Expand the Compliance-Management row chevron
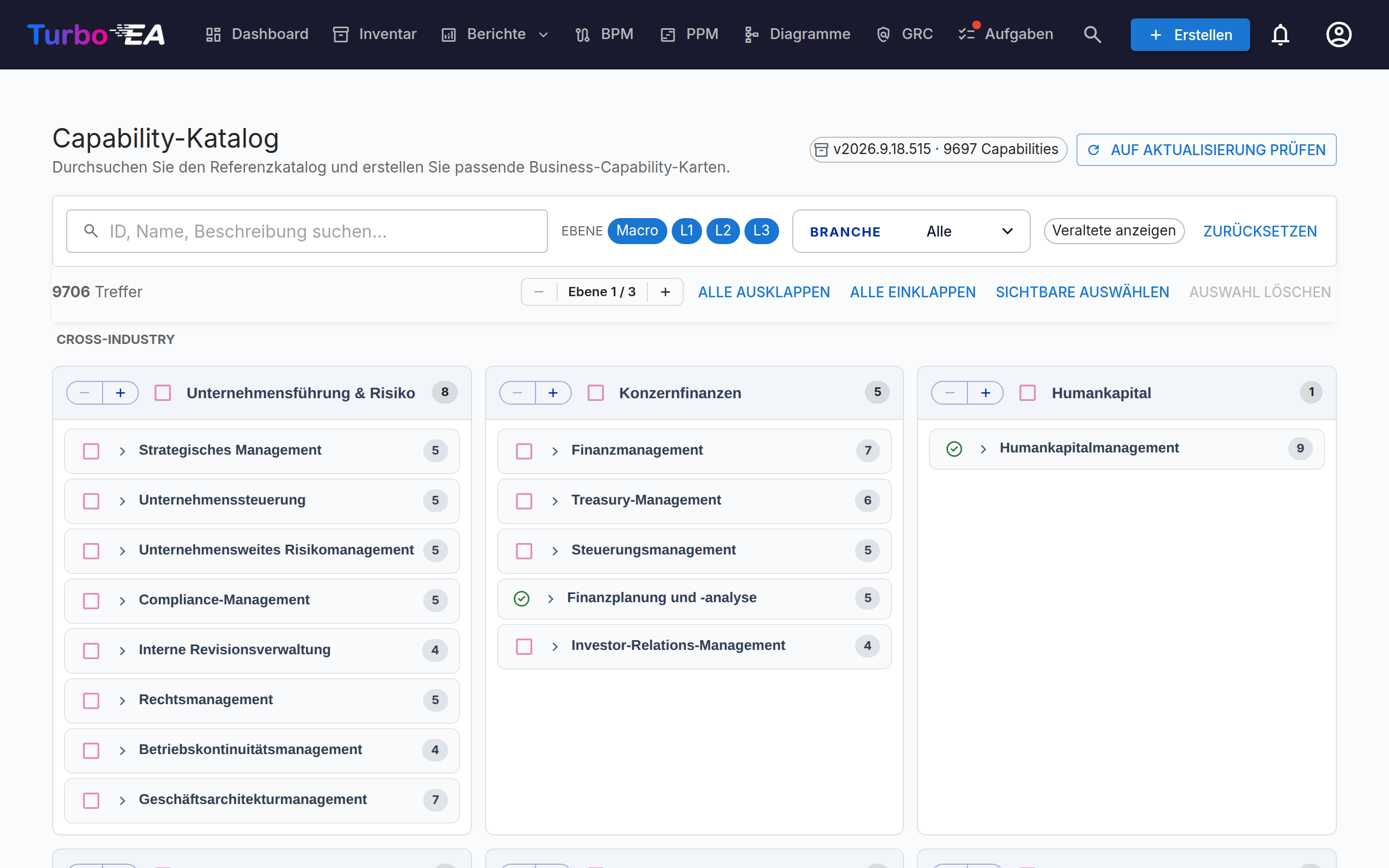This screenshot has width=1389, height=868. point(122,601)
